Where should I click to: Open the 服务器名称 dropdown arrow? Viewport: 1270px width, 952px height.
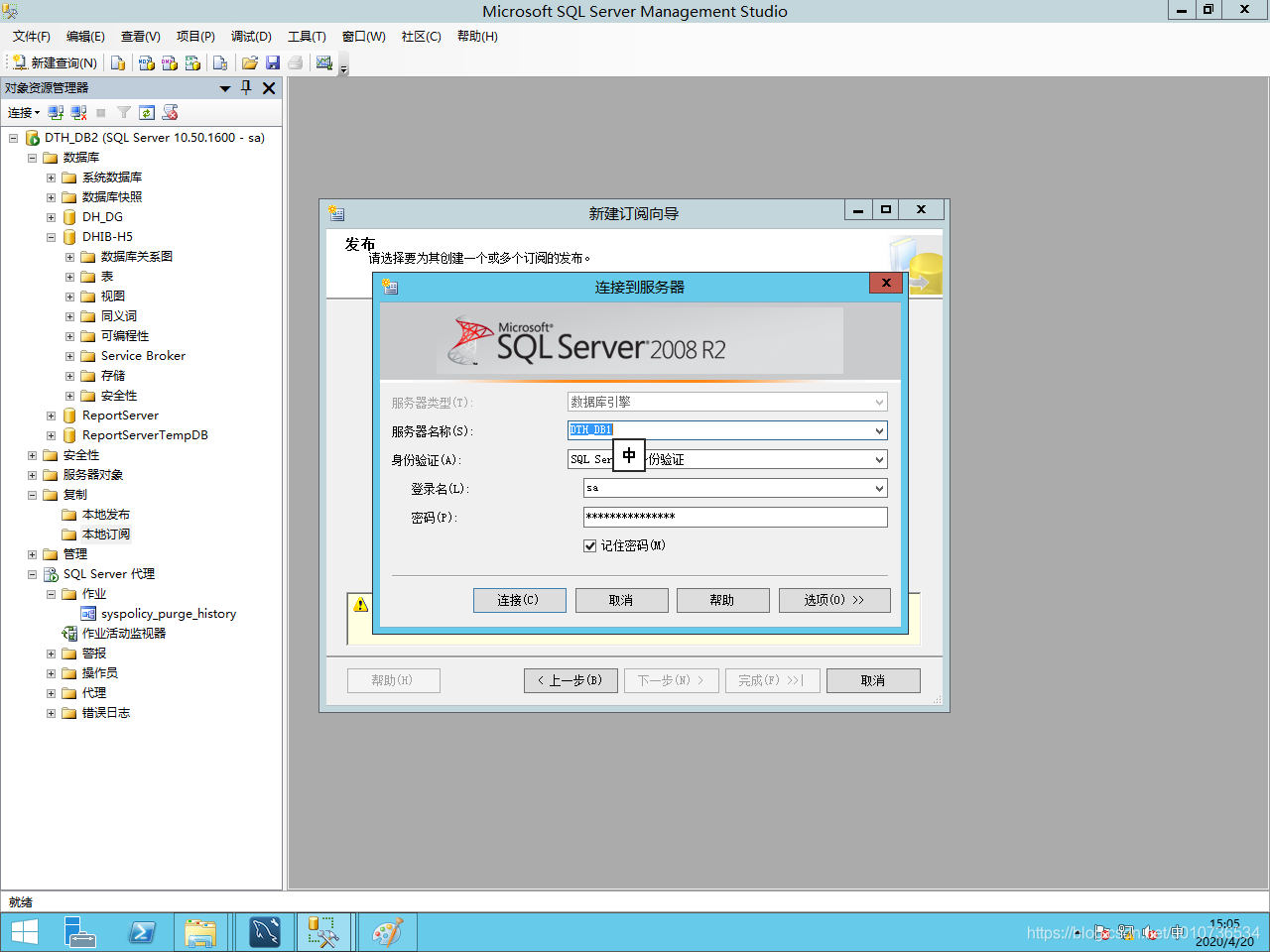(879, 430)
